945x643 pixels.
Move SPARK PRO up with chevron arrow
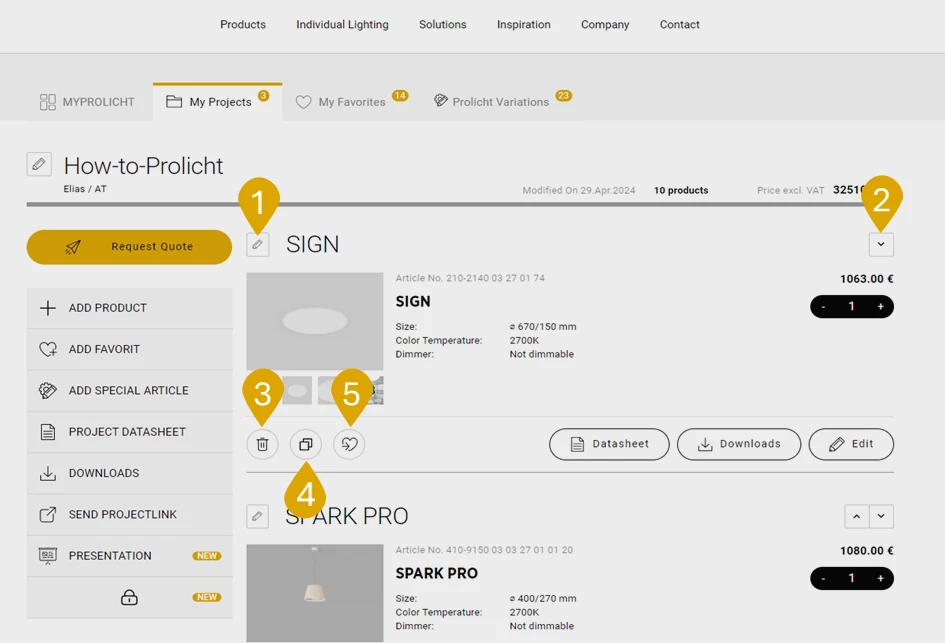click(x=856, y=516)
